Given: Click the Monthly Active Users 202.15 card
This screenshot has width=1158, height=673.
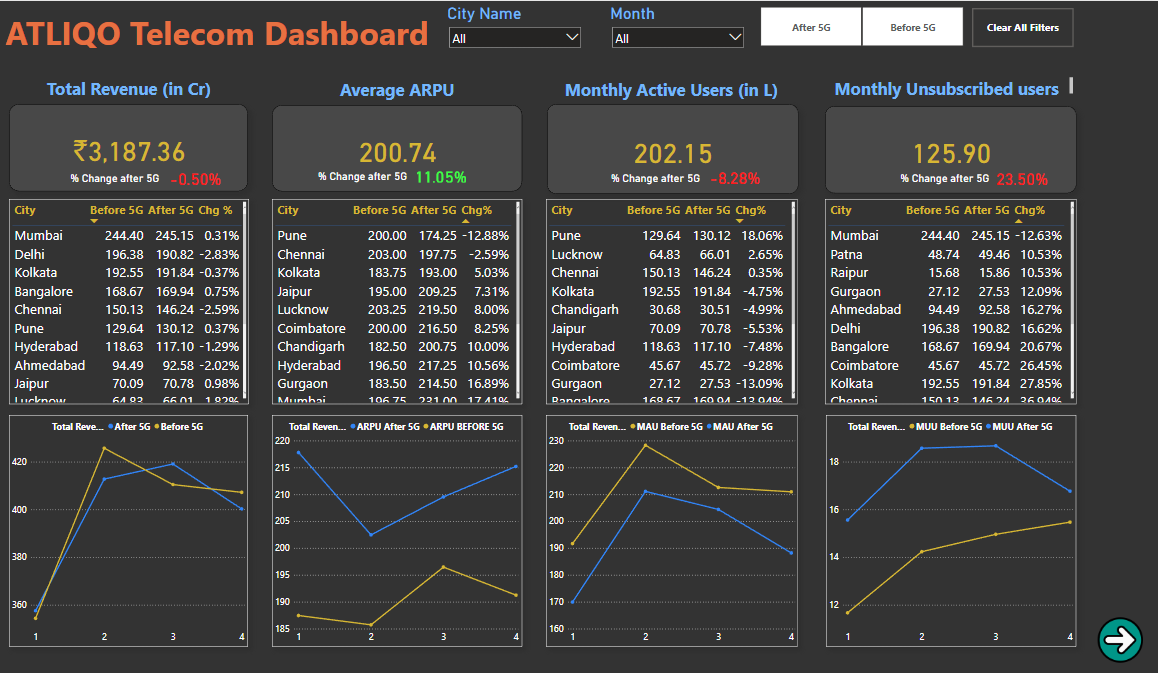Looking at the screenshot, I should pos(672,150).
